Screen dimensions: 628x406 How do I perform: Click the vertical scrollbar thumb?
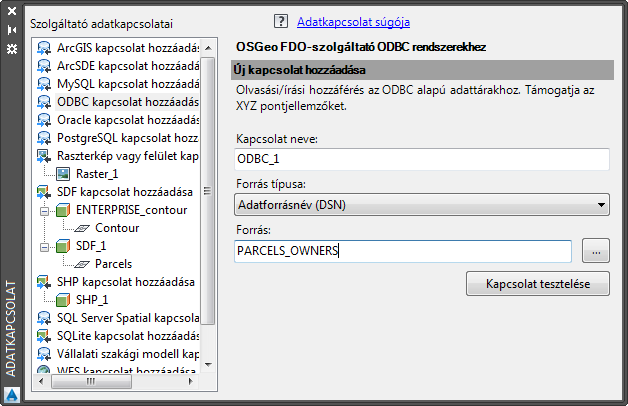[208, 191]
